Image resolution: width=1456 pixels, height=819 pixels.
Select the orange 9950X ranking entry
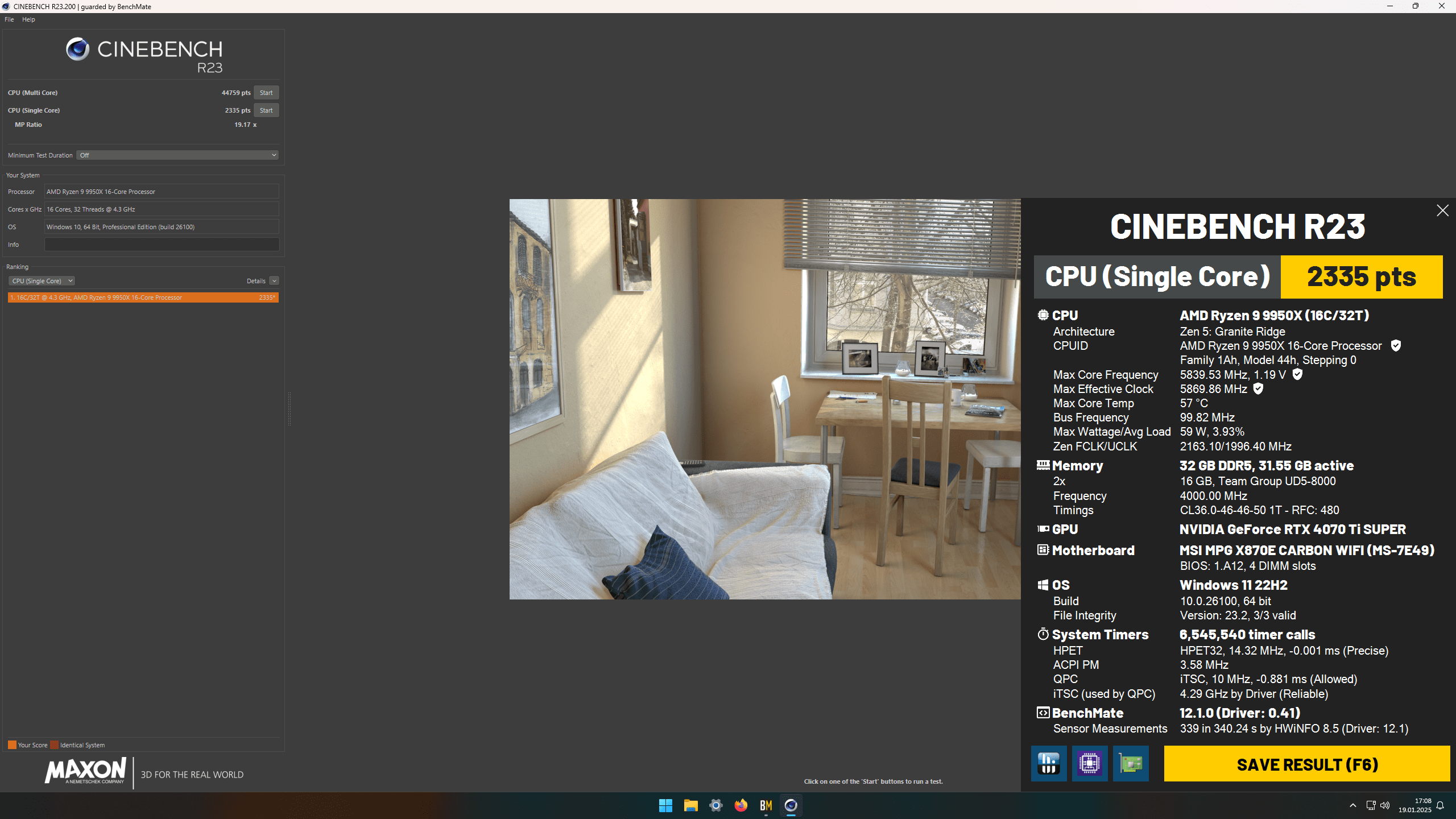tap(143, 297)
